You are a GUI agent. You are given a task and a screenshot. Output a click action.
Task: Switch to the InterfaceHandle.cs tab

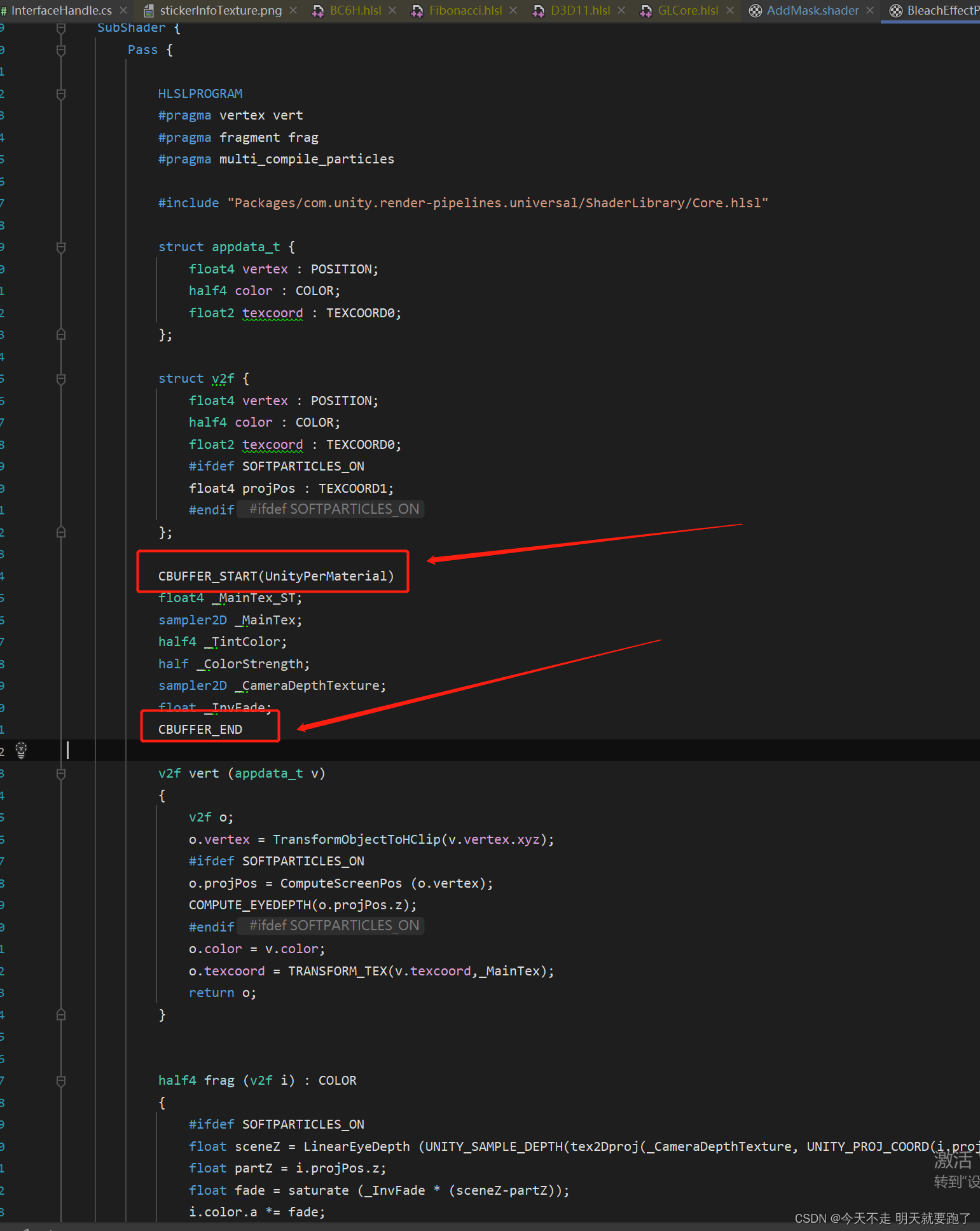pos(61,11)
